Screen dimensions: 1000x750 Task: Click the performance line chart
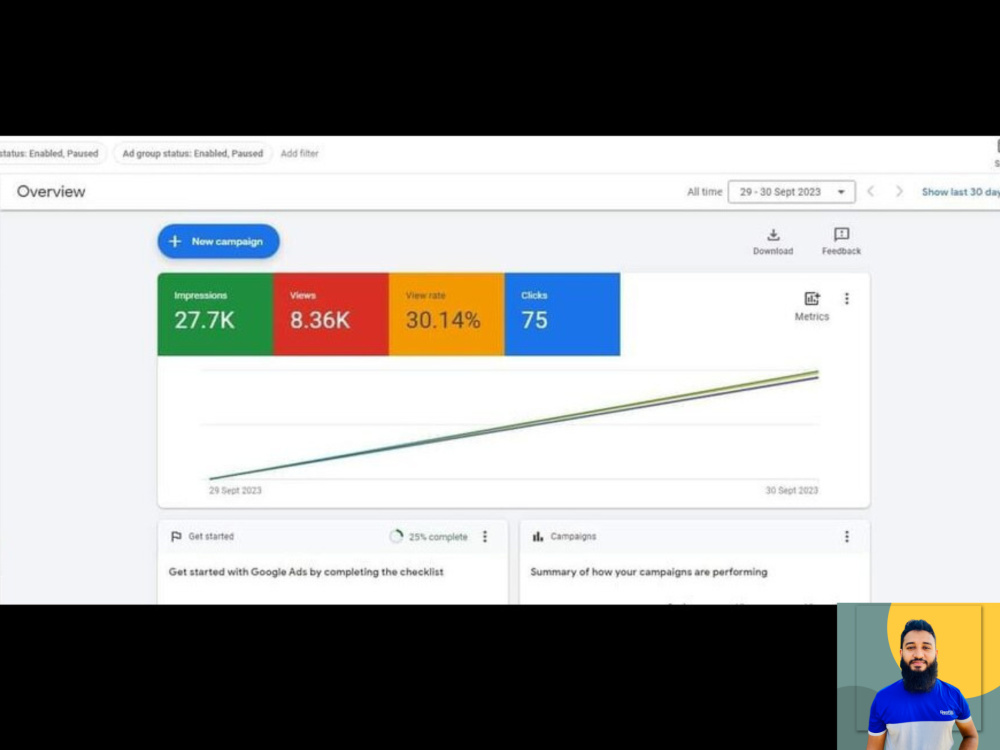tap(513, 425)
